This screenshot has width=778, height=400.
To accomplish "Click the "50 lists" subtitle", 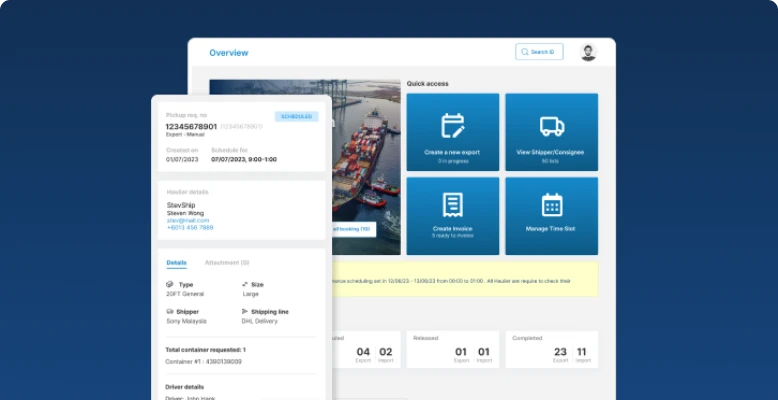I will coord(550,161).
